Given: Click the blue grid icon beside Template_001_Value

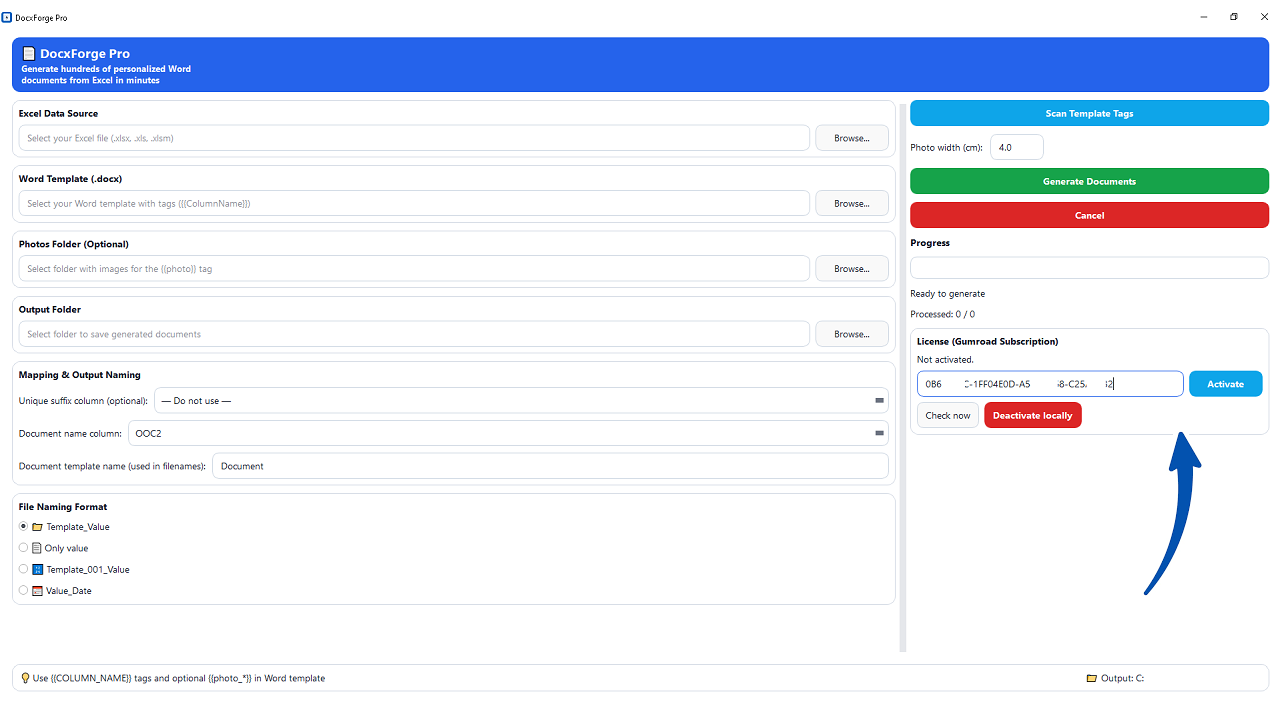Looking at the screenshot, I should (x=37, y=568).
